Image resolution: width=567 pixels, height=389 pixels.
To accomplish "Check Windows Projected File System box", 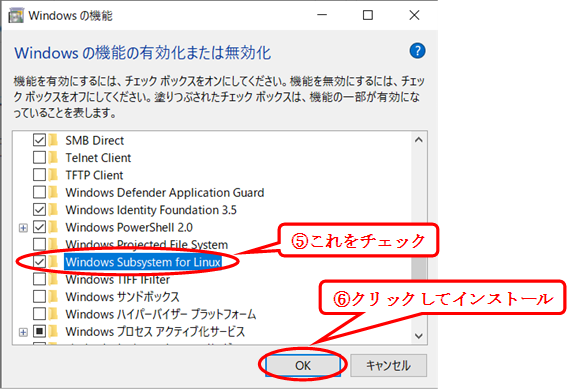I will coord(39,244).
